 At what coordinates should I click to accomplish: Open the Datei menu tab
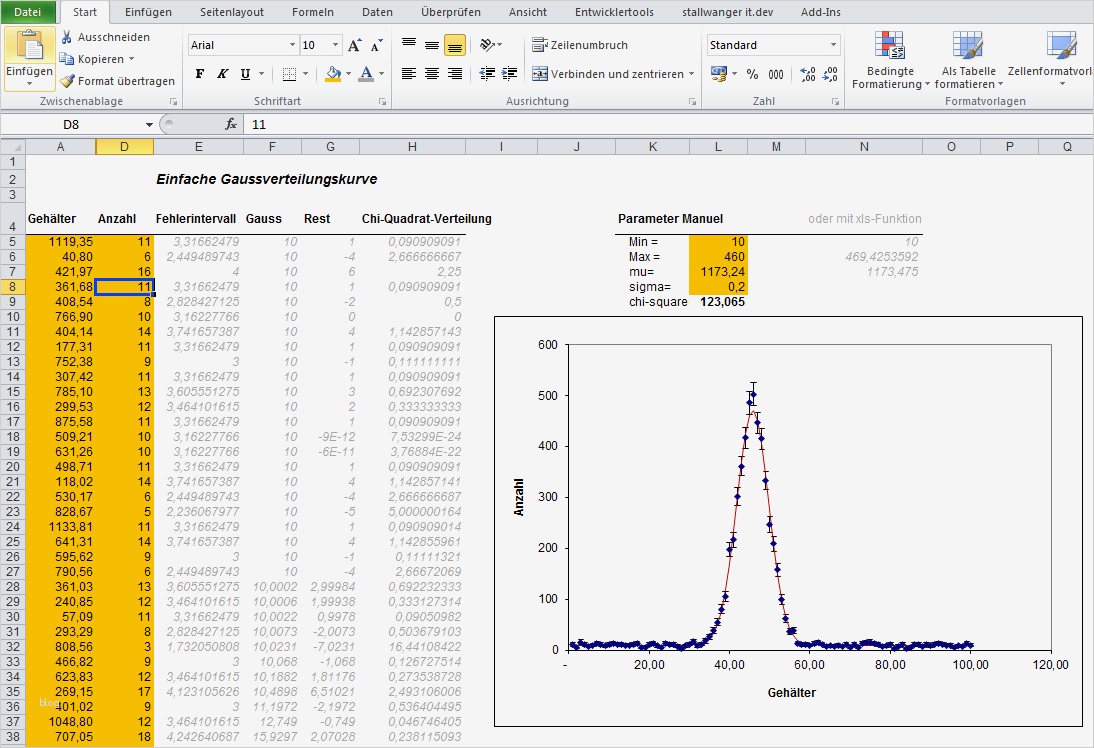28,13
